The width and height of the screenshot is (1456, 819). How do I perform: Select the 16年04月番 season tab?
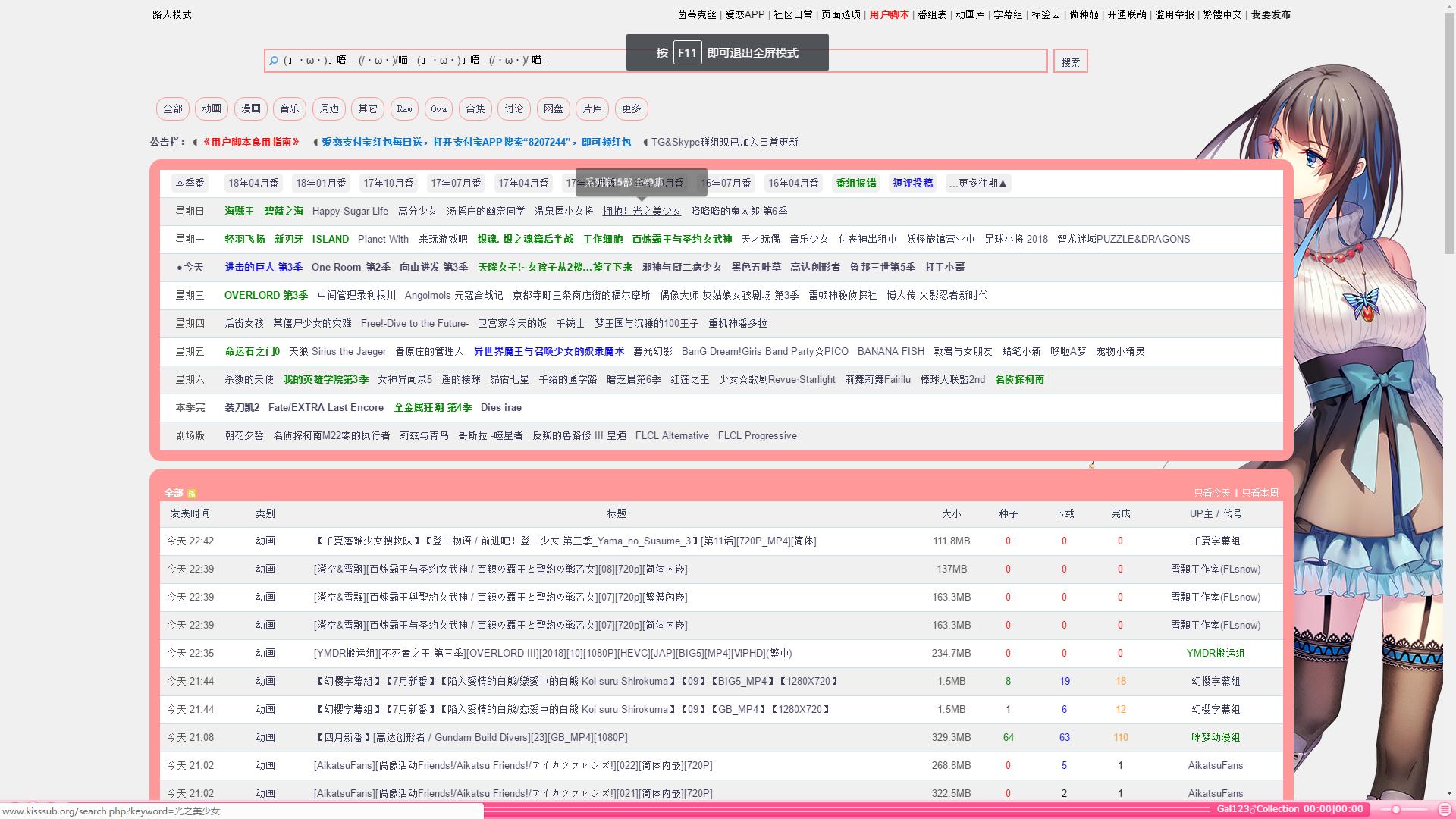[x=793, y=183]
